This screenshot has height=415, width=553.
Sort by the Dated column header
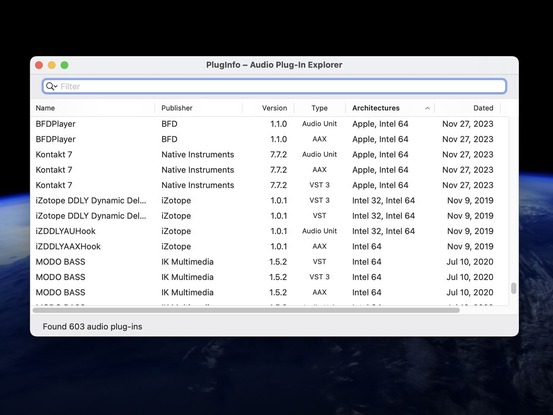483,108
